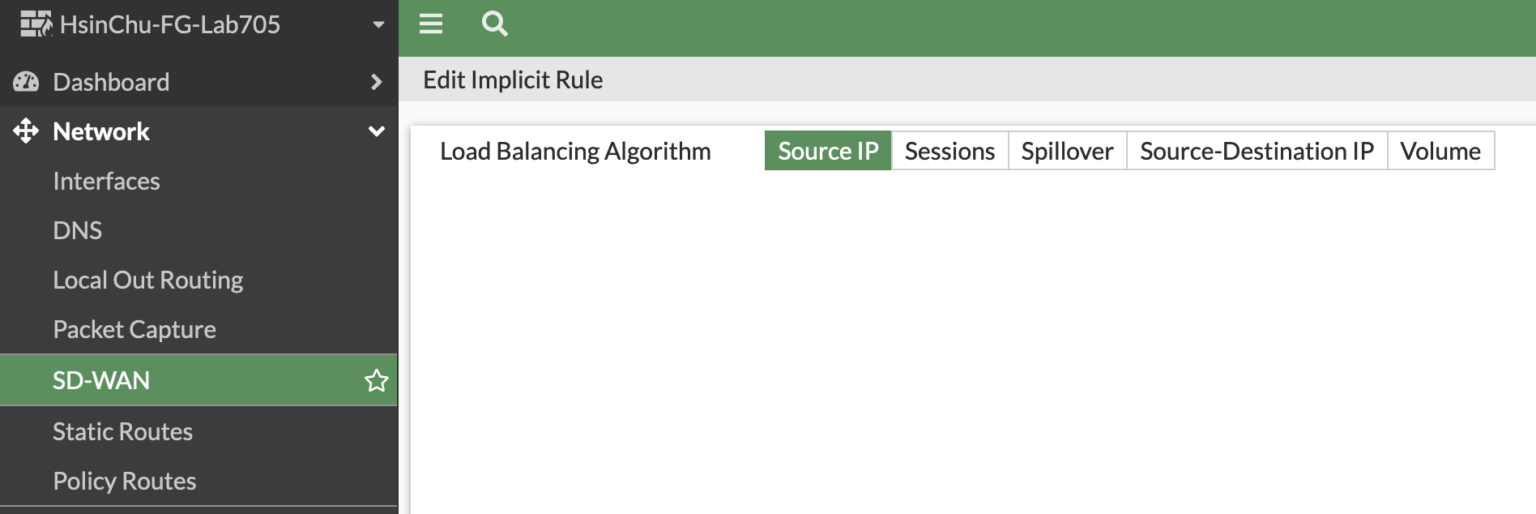Collapse the Network menu chevron
Viewport: 1536px width, 514px height.
376,131
